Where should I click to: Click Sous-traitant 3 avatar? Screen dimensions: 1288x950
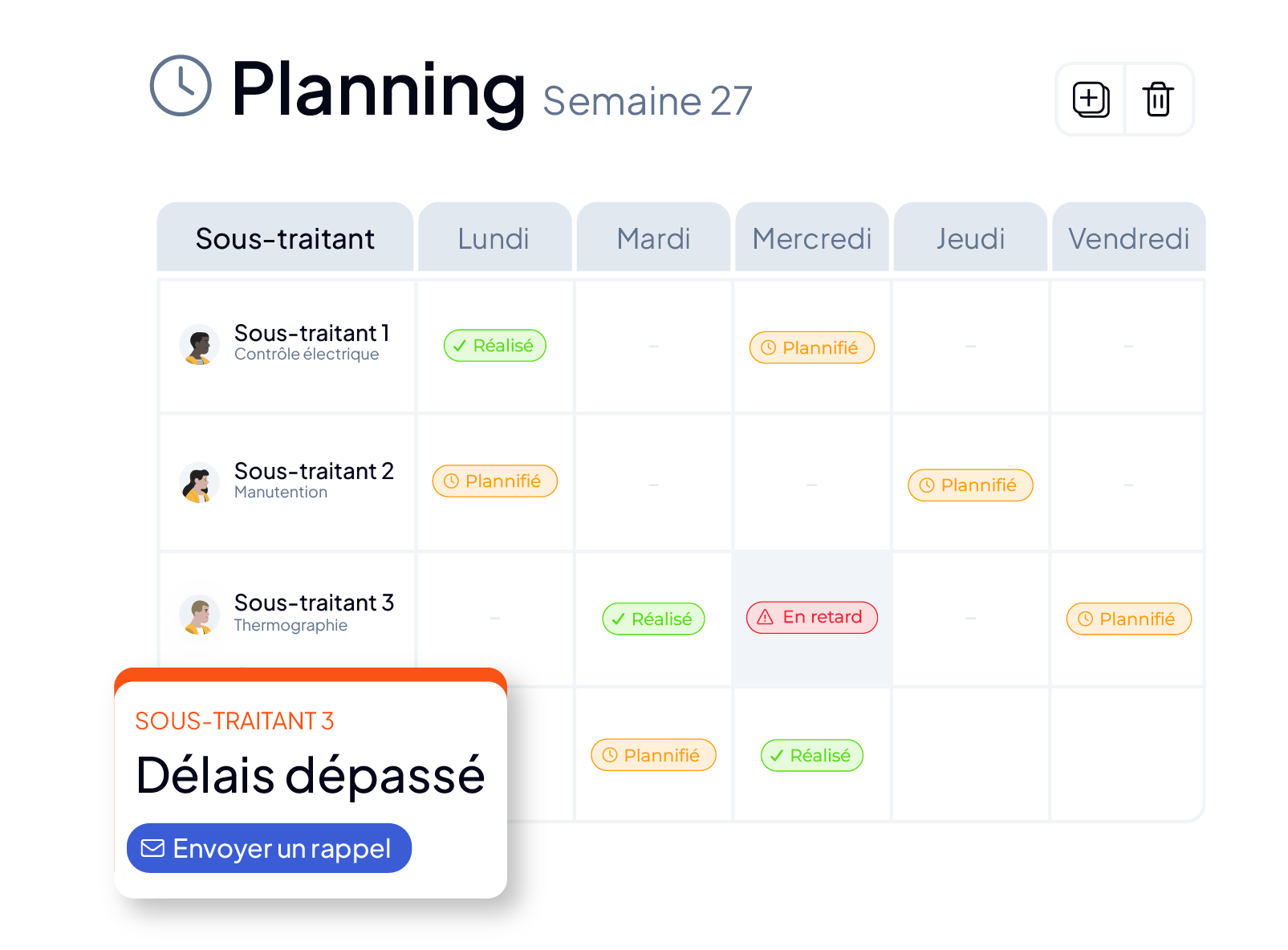tap(199, 615)
